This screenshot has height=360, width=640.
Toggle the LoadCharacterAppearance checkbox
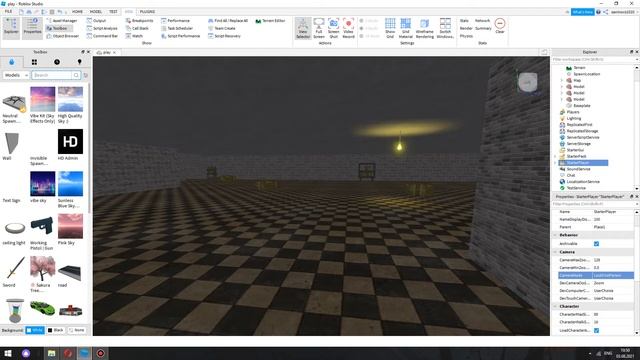pos(596,330)
